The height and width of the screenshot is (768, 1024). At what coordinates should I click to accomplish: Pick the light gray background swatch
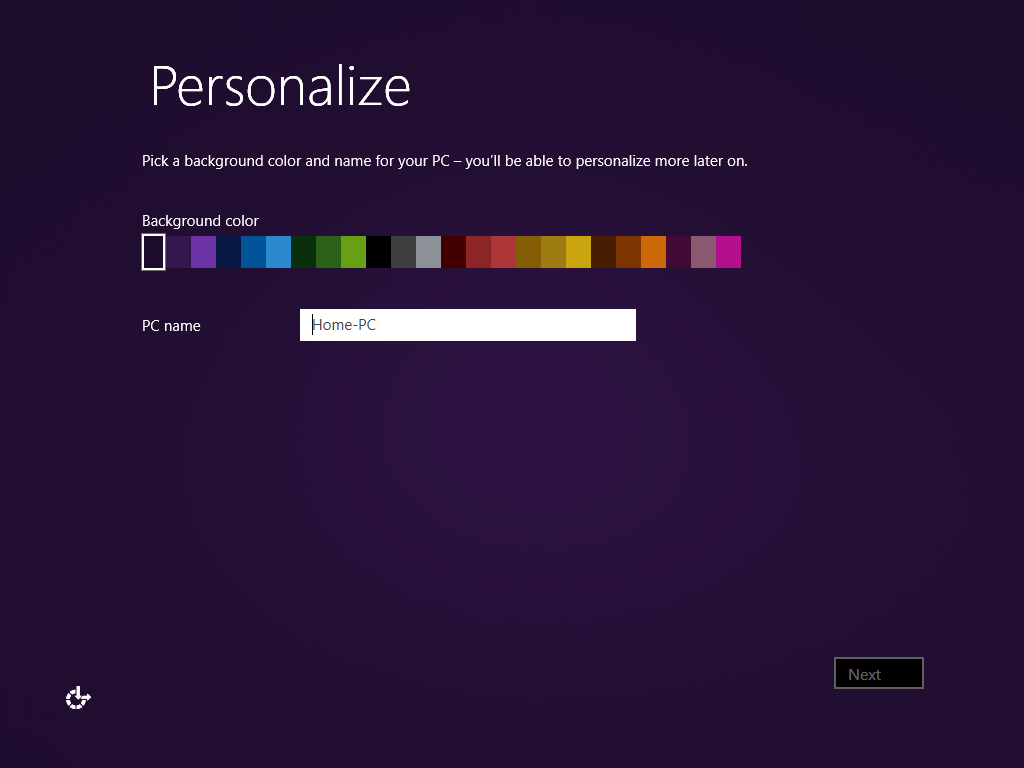(428, 252)
